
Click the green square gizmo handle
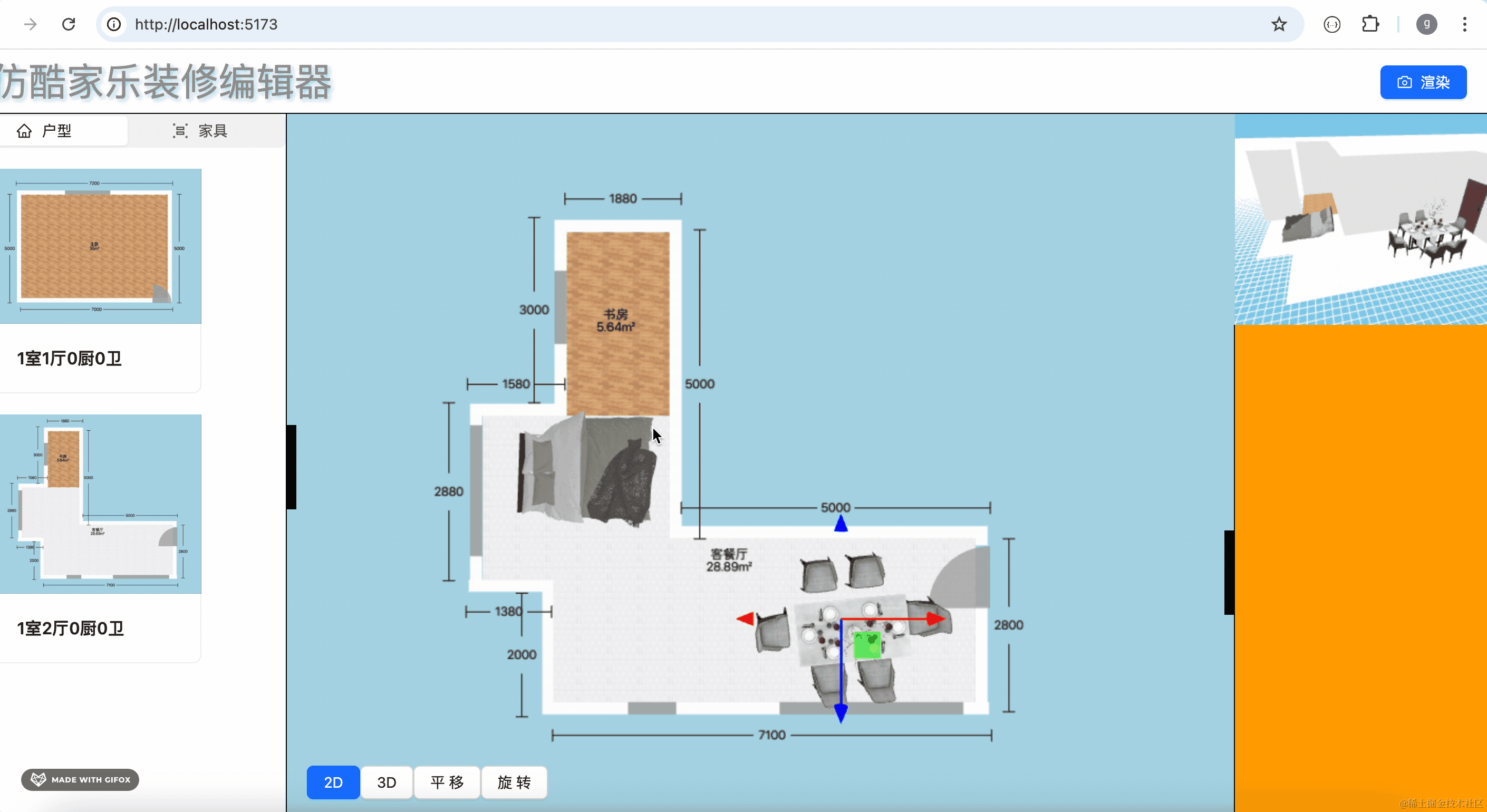pos(867,645)
